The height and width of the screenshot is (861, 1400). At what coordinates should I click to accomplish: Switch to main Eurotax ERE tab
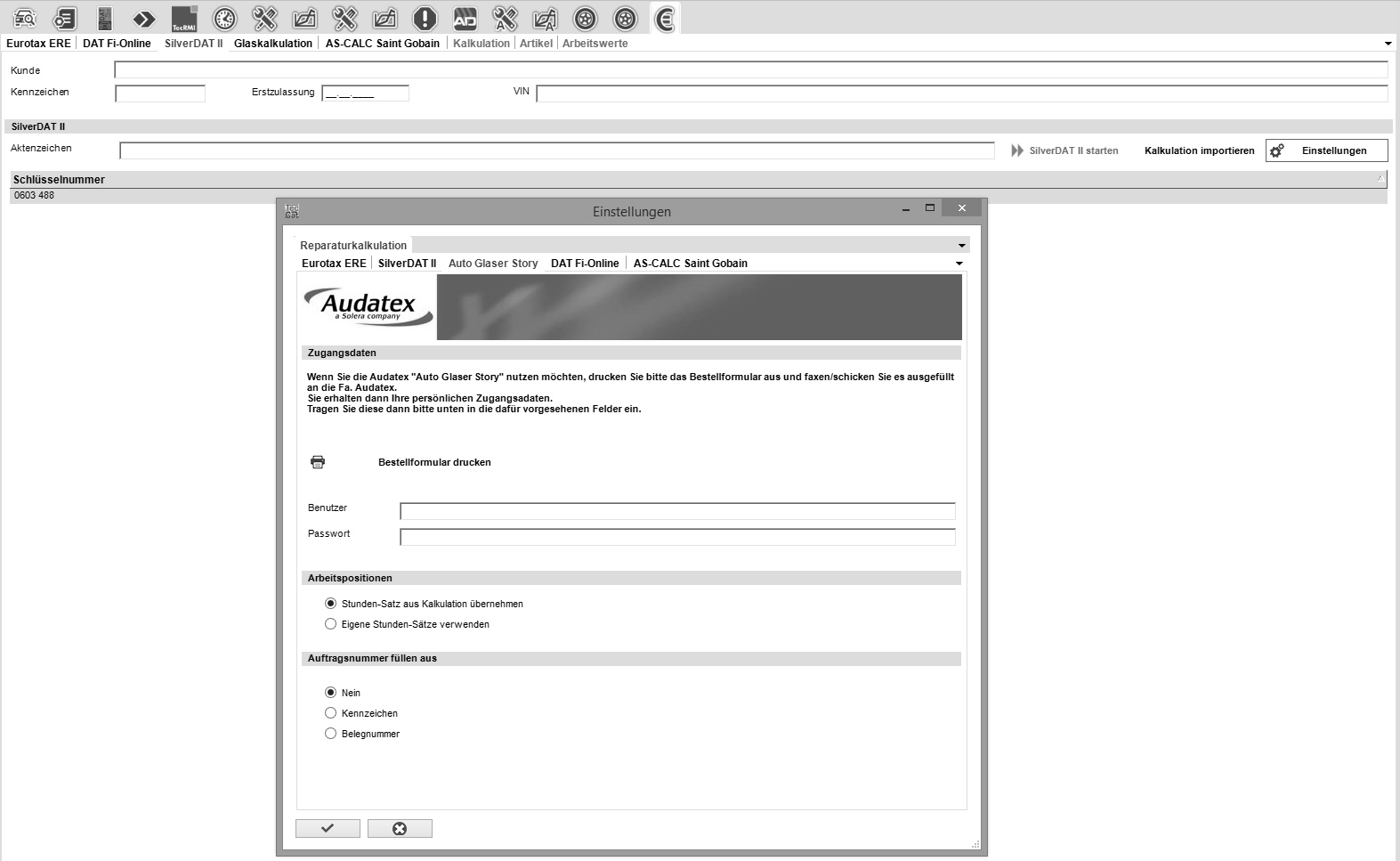(38, 43)
